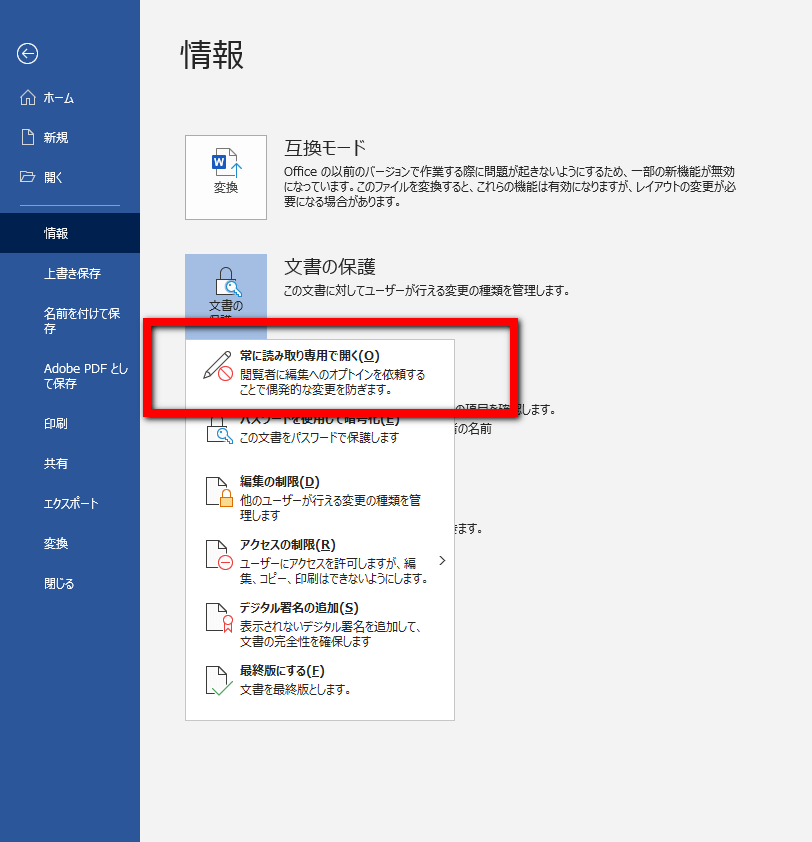Click the restrict editing padlock icon

(x=219, y=491)
